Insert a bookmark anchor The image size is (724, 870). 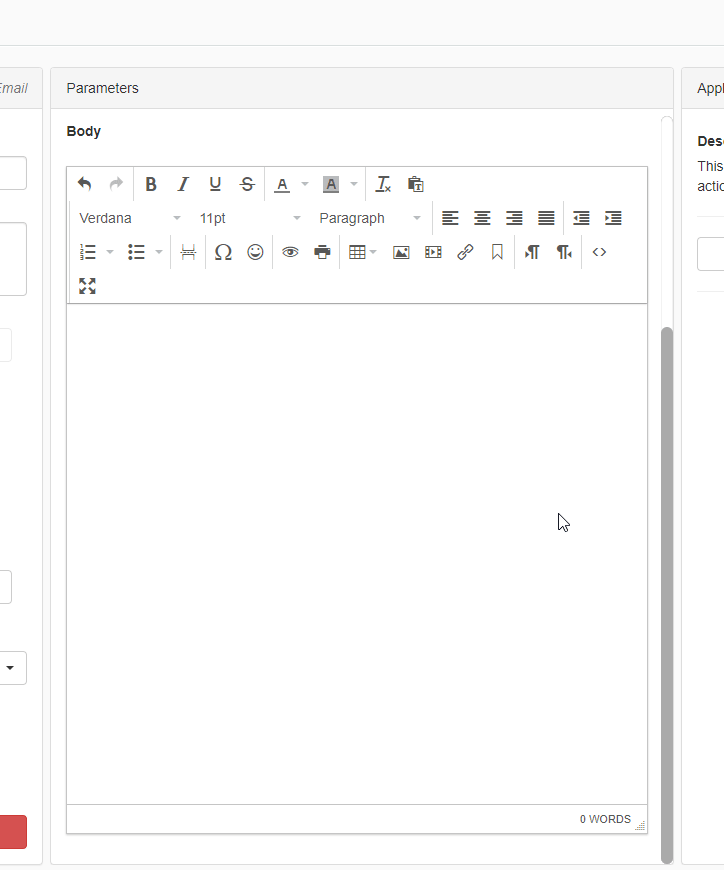[x=497, y=252]
